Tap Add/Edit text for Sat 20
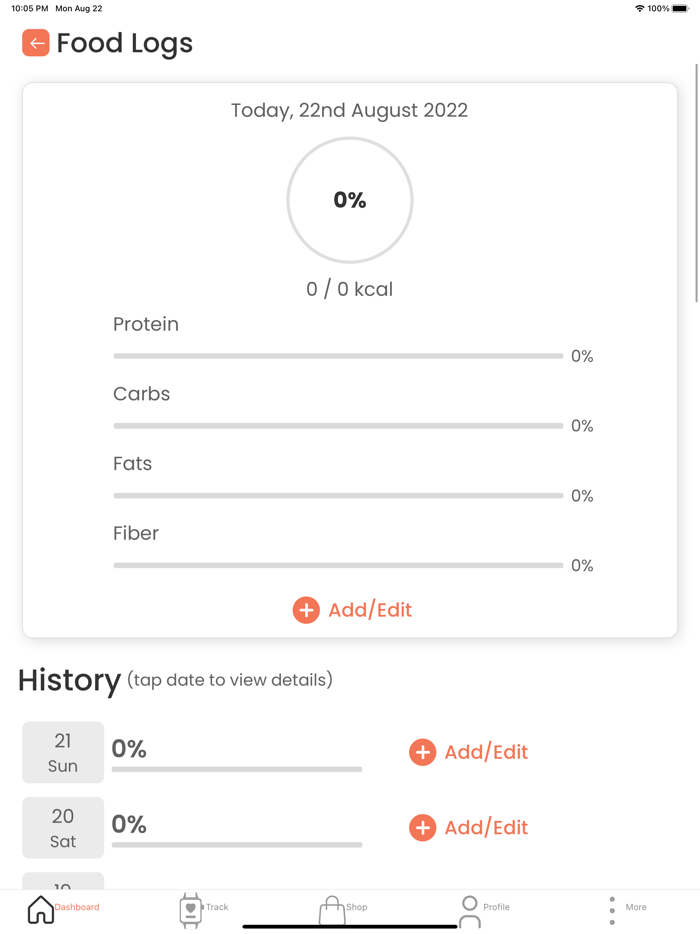 [486, 828]
